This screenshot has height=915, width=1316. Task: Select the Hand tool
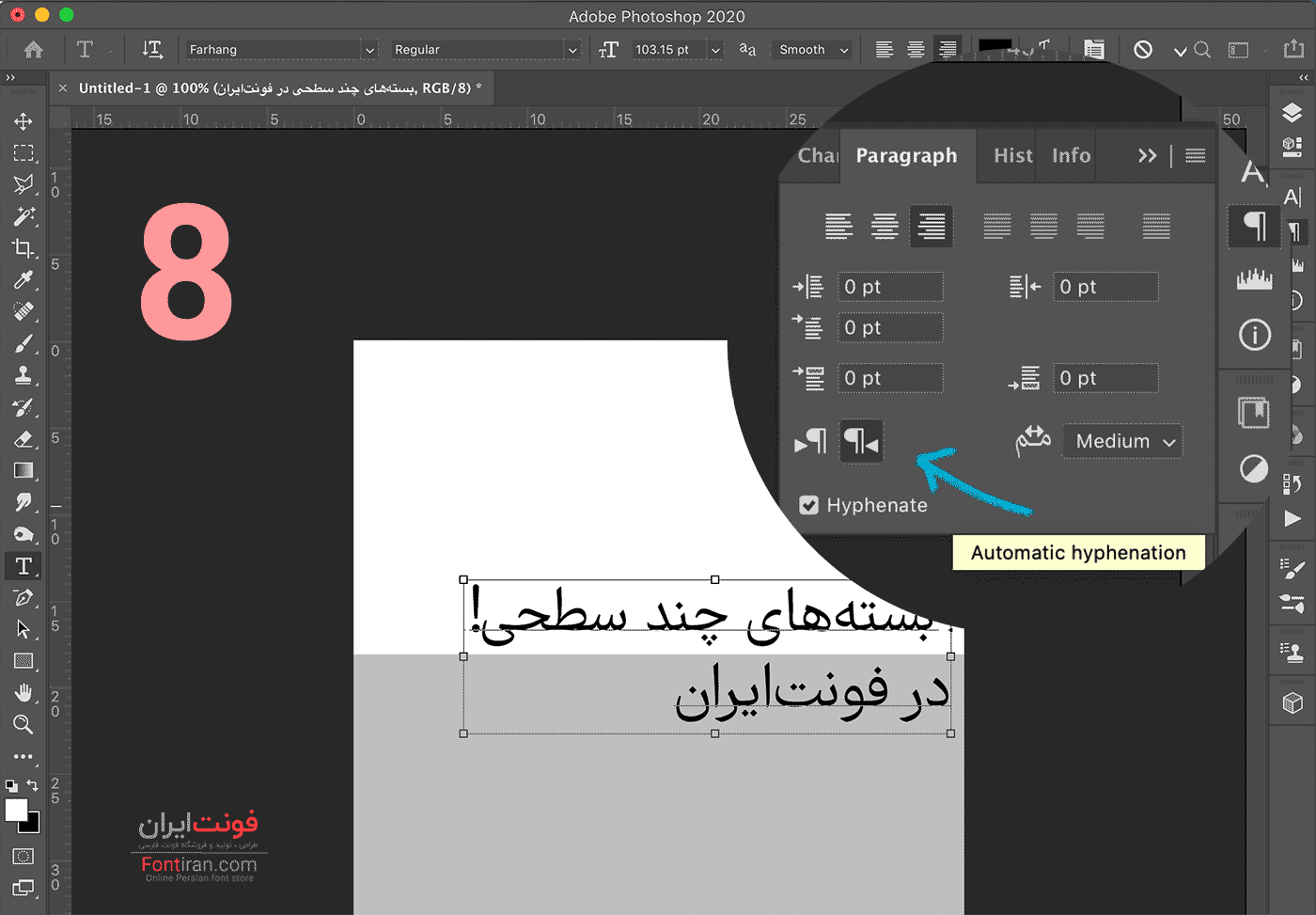pyautogui.click(x=23, y=693)
